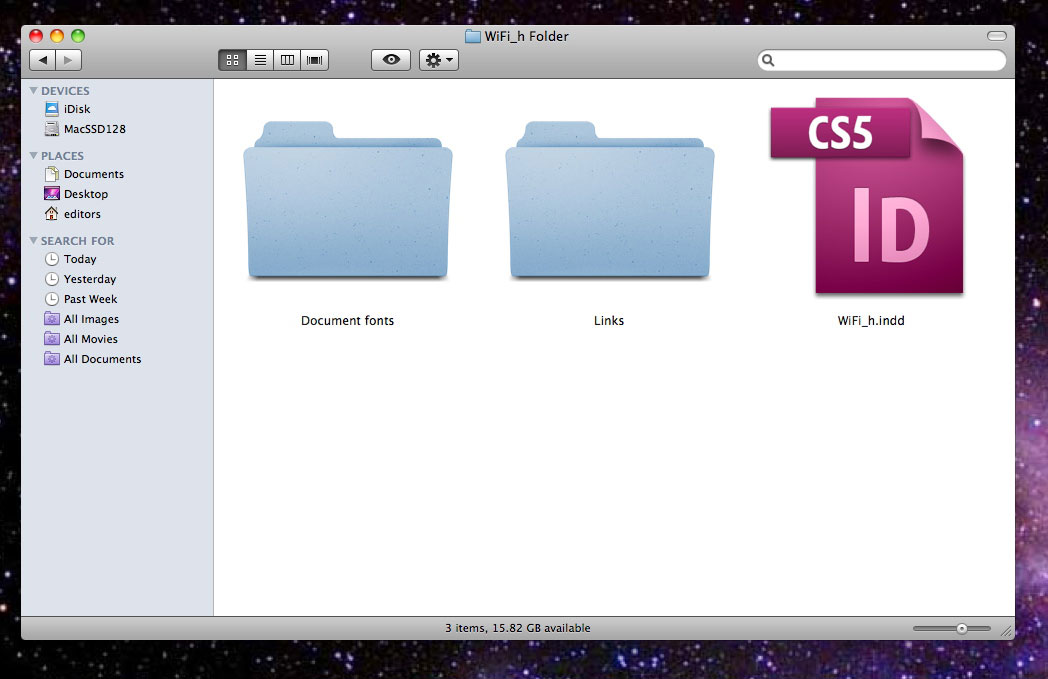Select the Links folder icon
Image resolution: width=1048 pixels, height=679 pixels.
coord(610,200)
